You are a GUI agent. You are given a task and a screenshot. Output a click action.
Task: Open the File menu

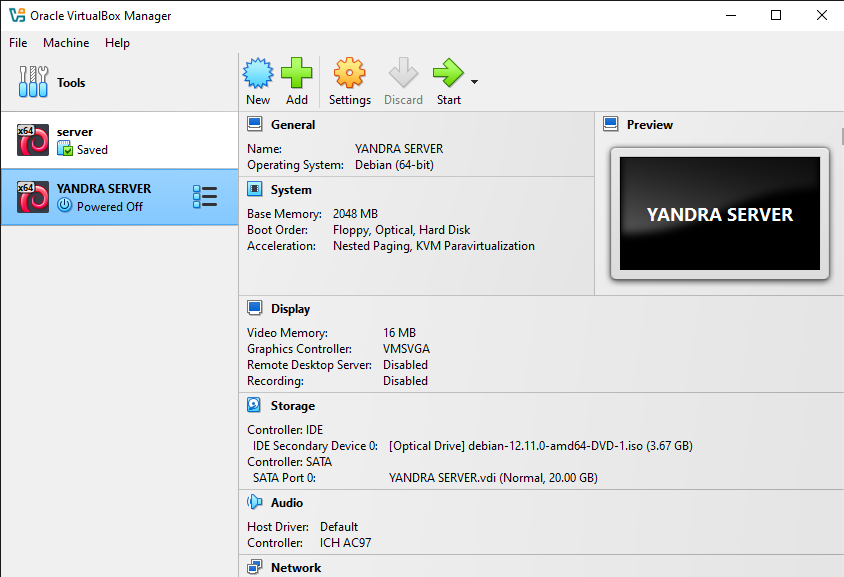click(x=18, y=43)
